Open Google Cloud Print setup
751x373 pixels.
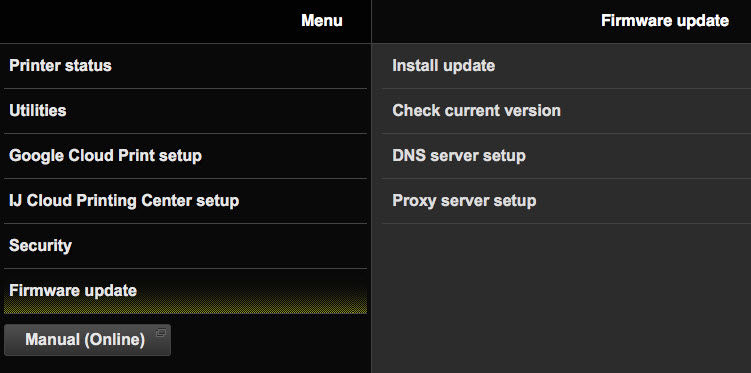click(x=185, y=156)
